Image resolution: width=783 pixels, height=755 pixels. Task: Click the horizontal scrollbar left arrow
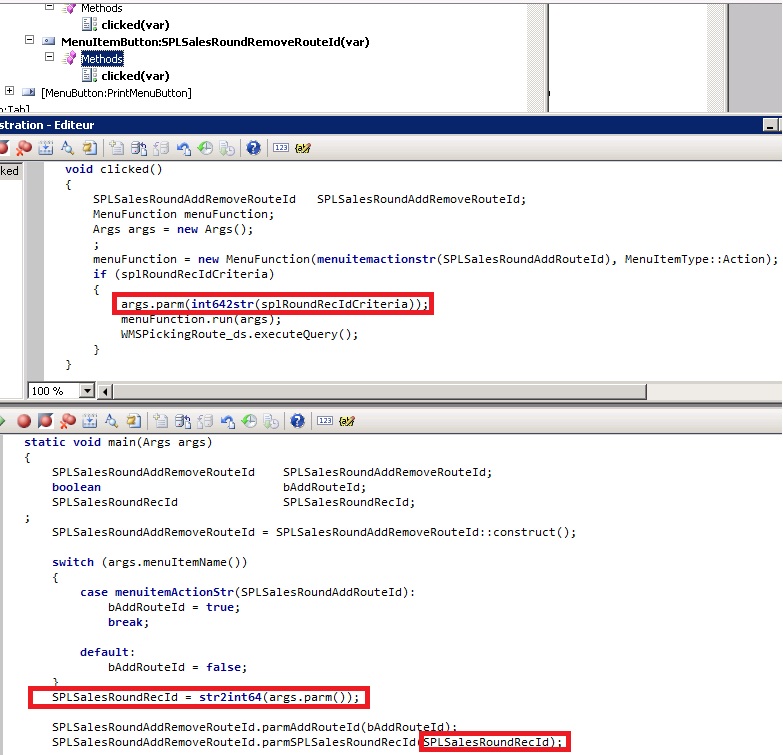104,391
